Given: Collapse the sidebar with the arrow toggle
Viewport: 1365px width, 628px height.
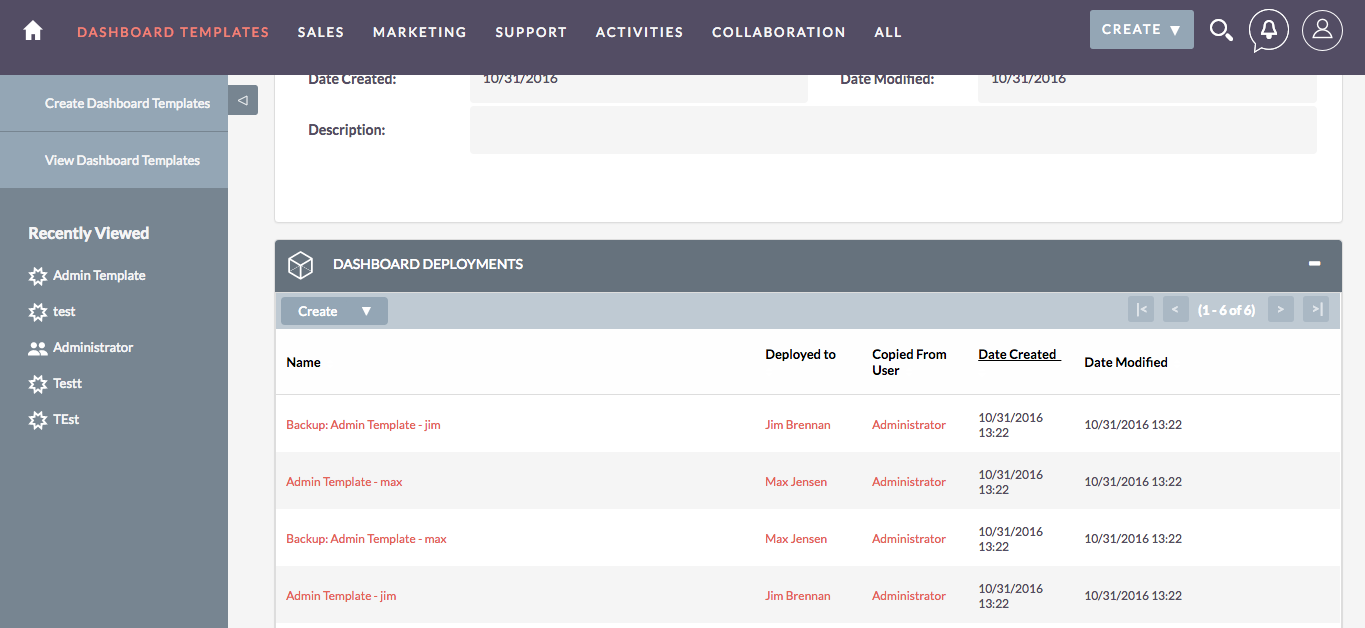Looking at the screenshot, I should coord(243,100).
